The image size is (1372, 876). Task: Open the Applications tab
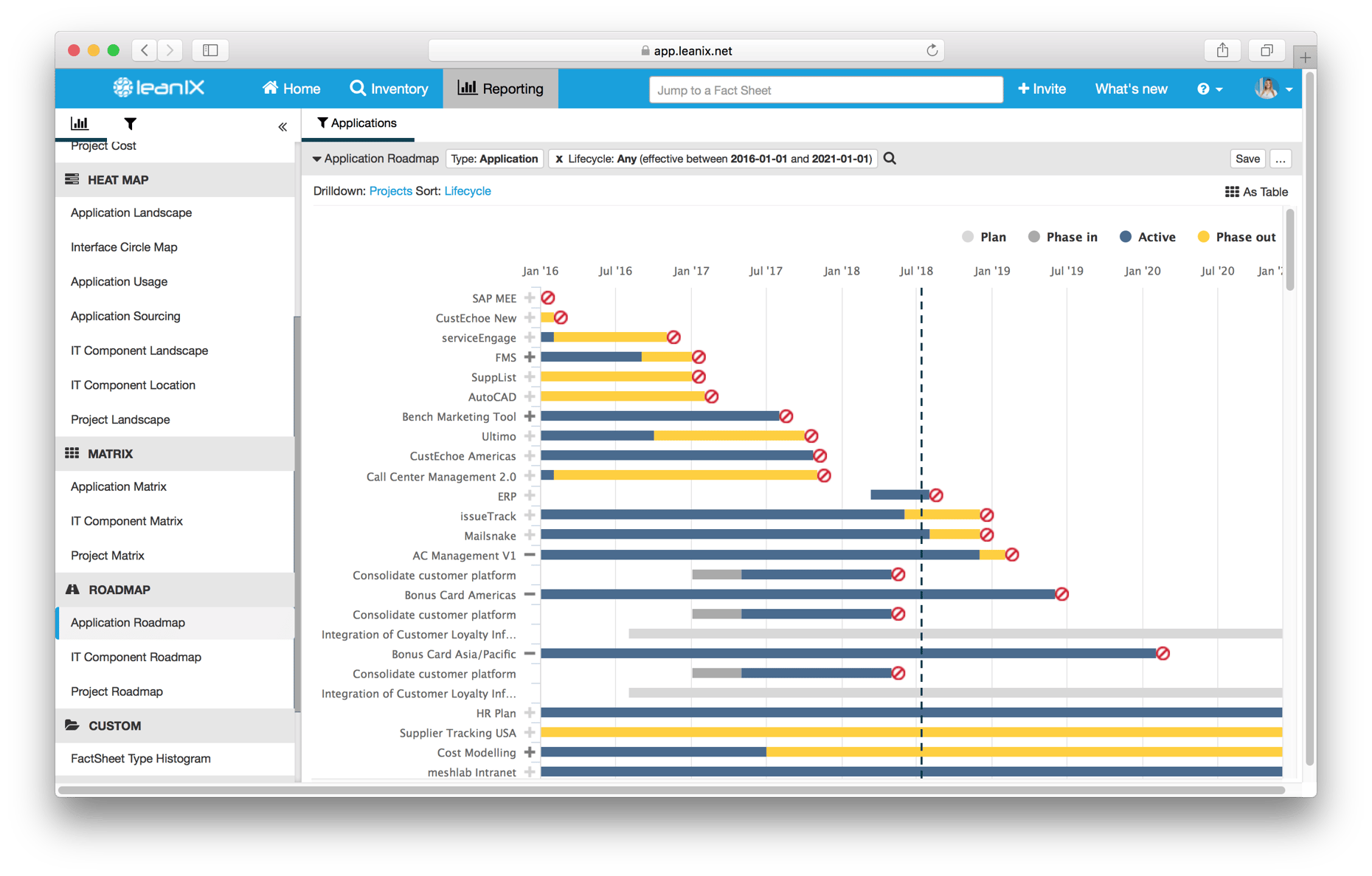pyautogui.click(x=357, y=123)
